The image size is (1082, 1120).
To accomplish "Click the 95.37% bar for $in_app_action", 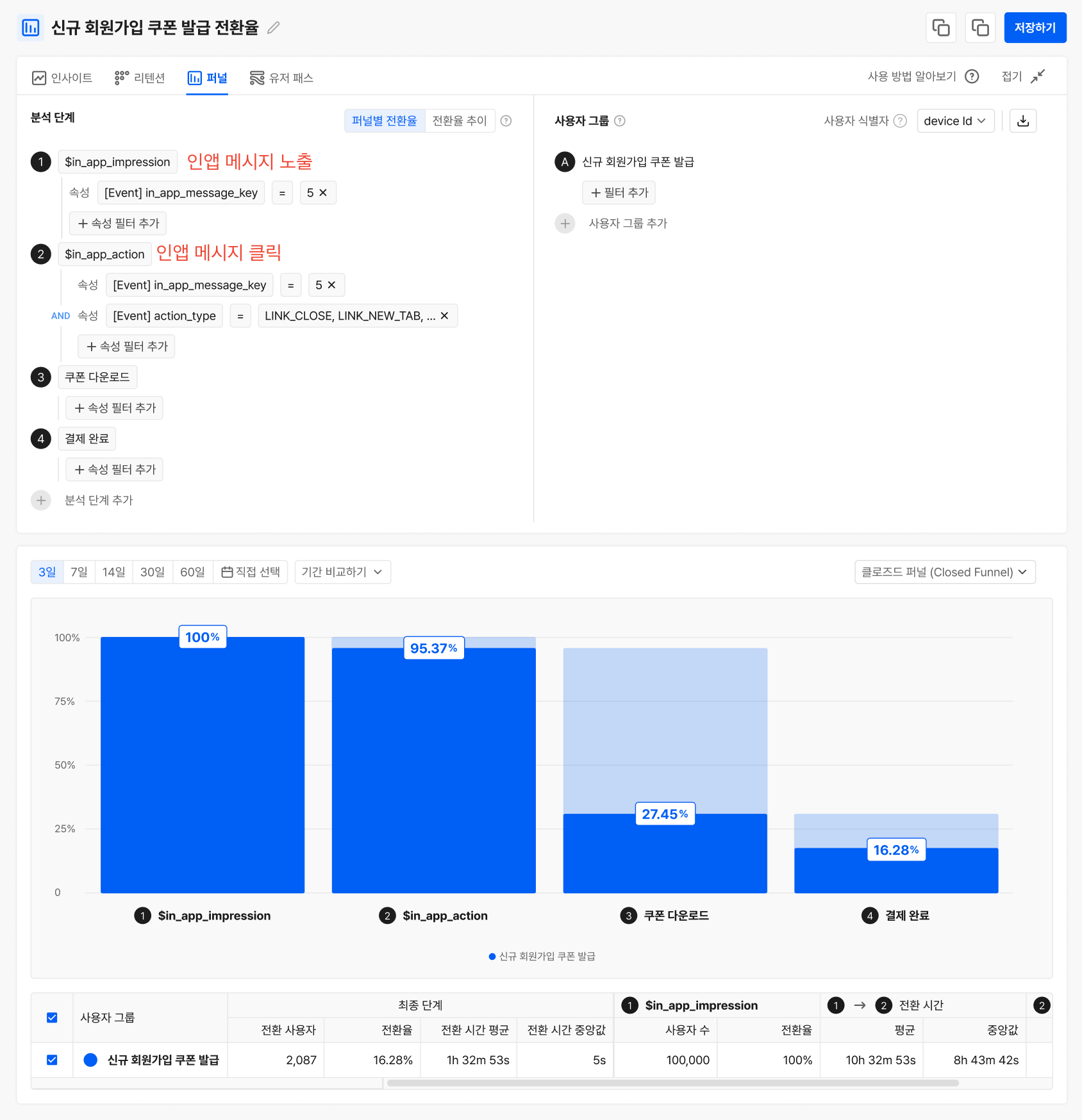I will point(434,771).
